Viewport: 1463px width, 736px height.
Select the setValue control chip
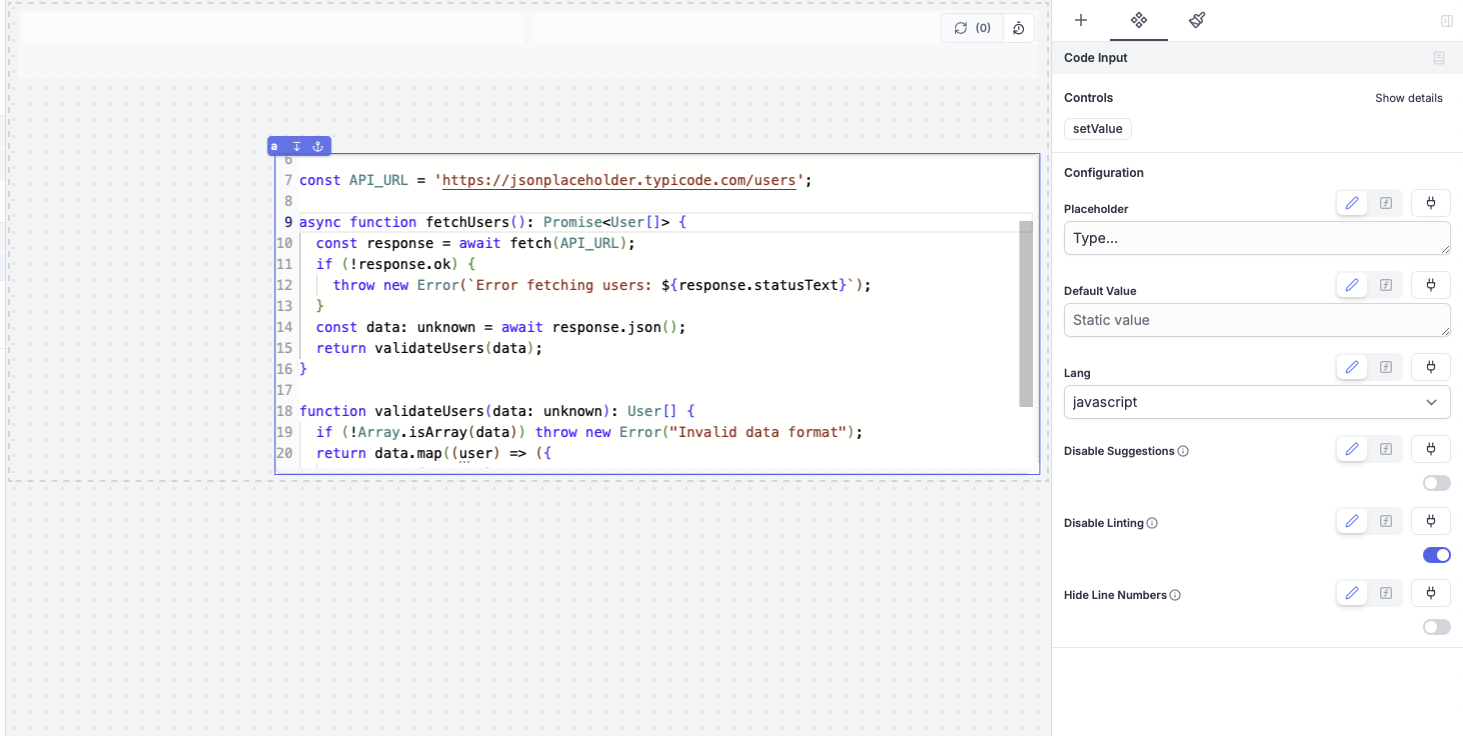point(1097,128)
